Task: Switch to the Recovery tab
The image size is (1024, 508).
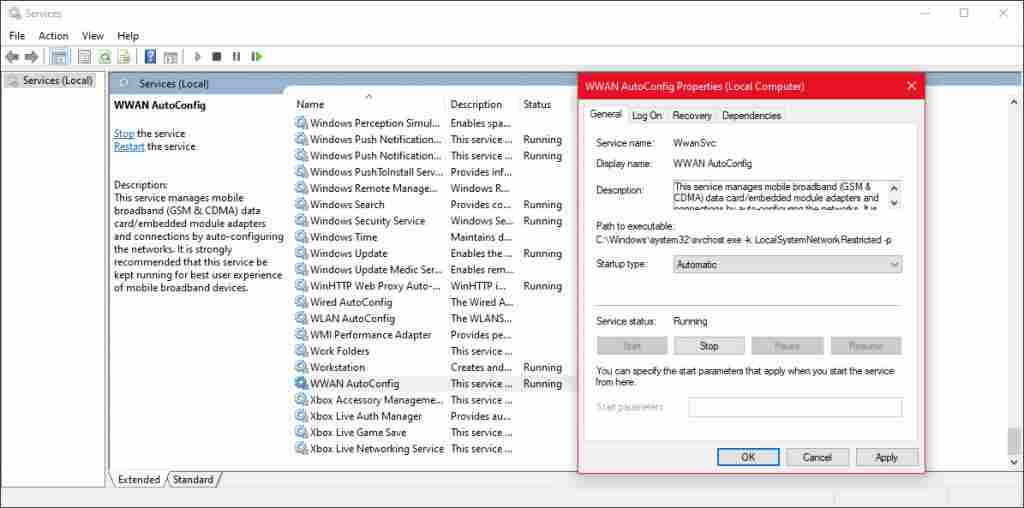Action: click(692, 116)
